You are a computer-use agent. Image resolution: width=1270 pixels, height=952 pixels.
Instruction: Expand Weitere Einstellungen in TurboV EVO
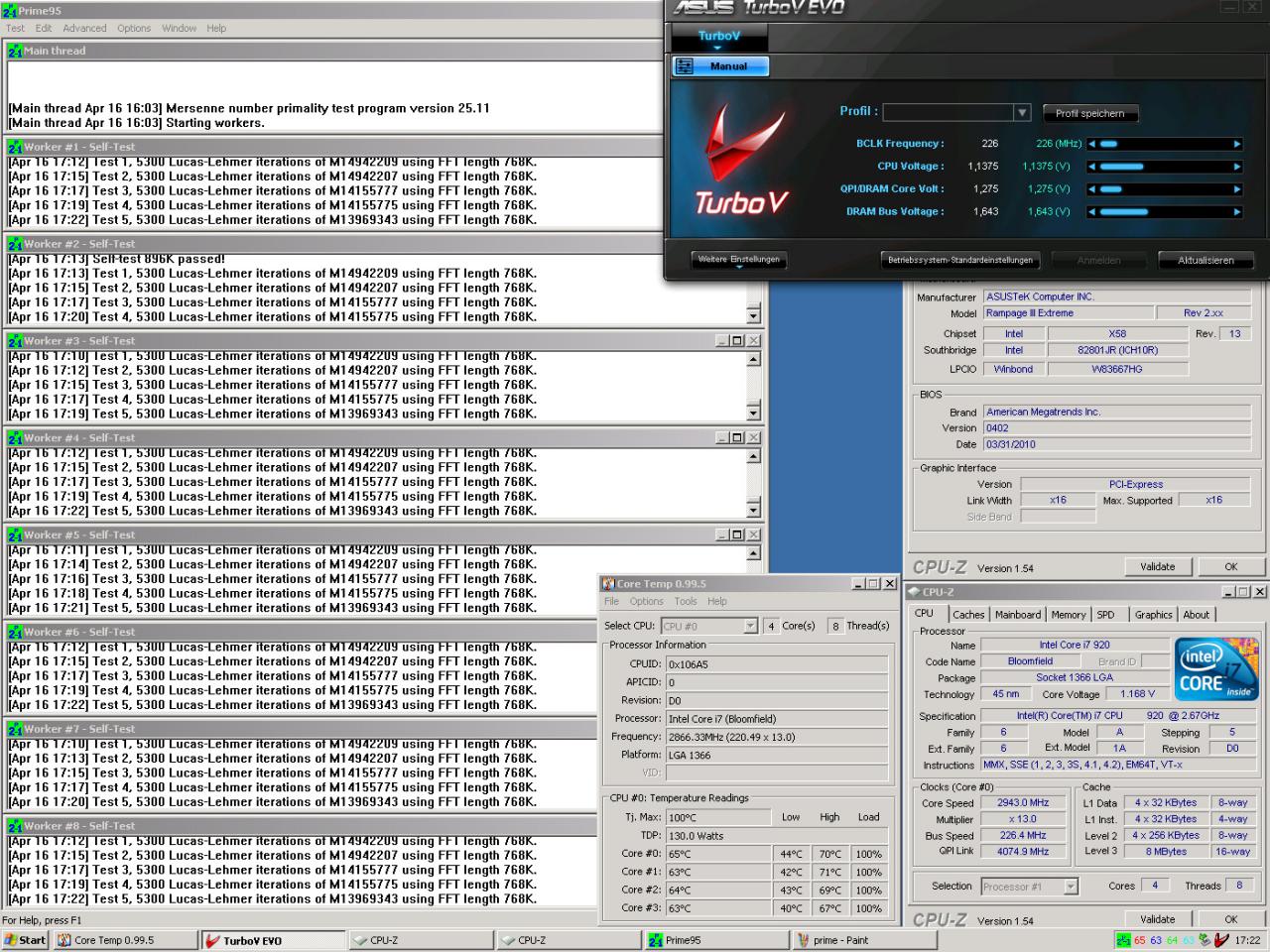[x=739, y=260]
